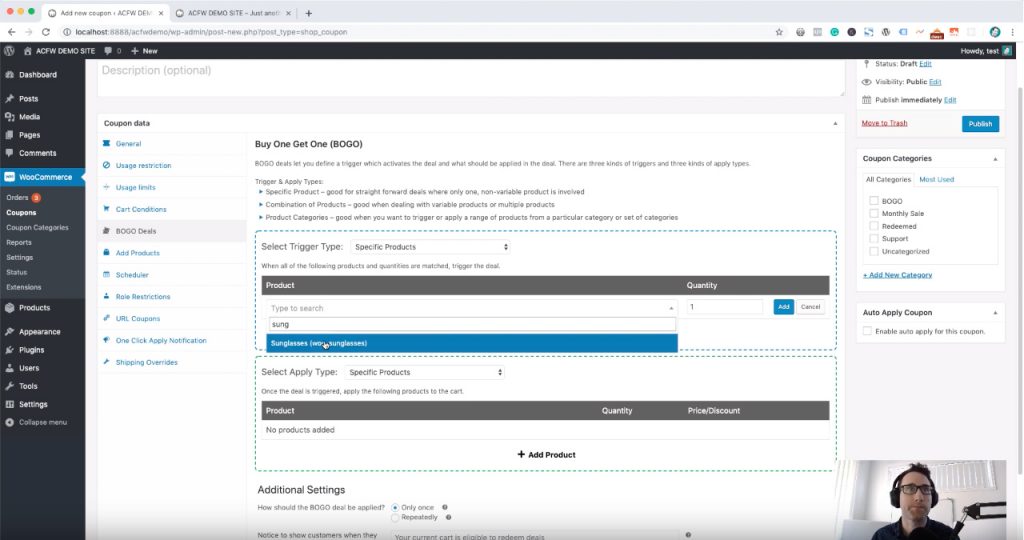Click Add New Category link
The image size is (1024, 540).
tap(897, 275)
